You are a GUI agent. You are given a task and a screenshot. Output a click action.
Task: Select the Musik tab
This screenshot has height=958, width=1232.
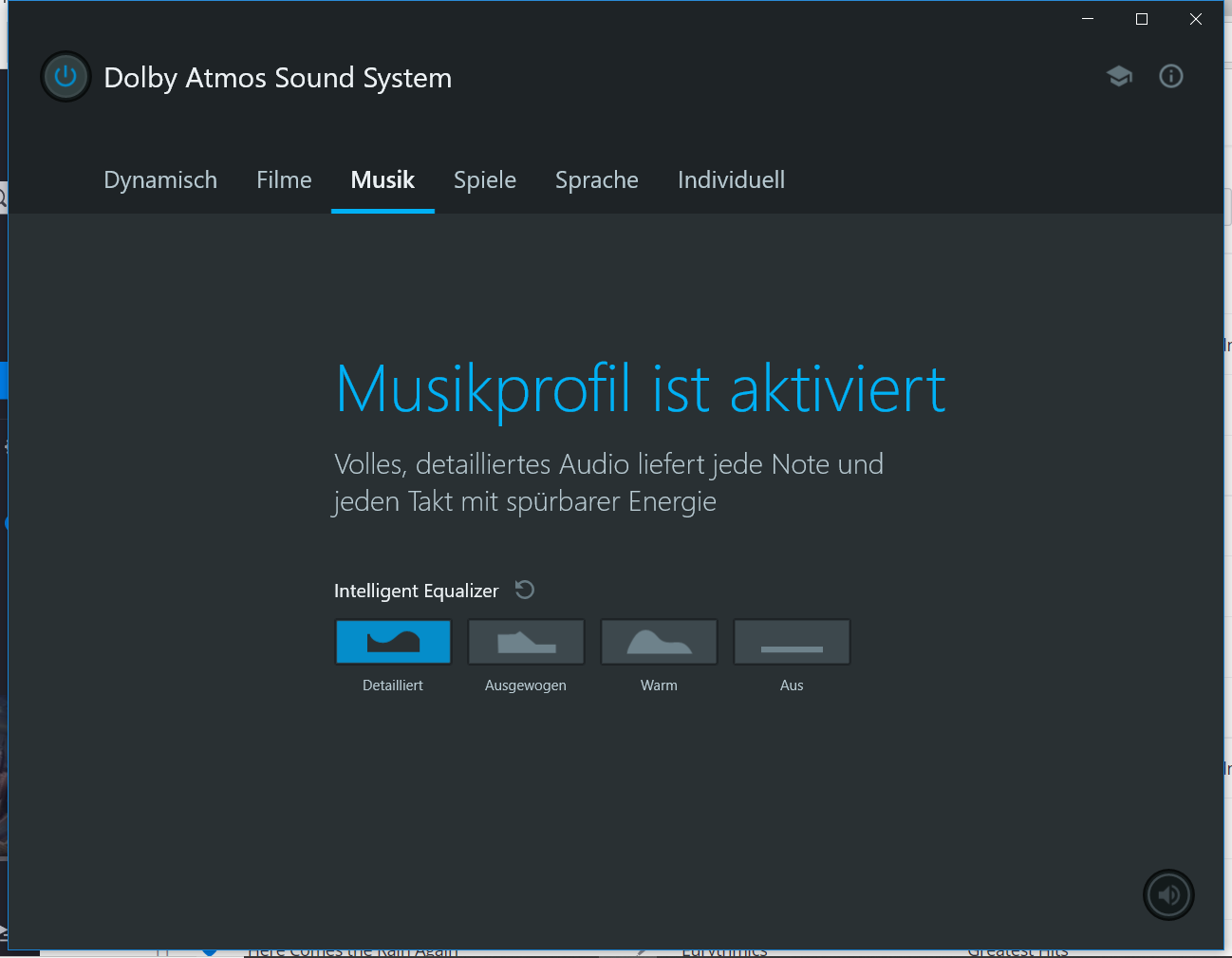click(383, 179)
